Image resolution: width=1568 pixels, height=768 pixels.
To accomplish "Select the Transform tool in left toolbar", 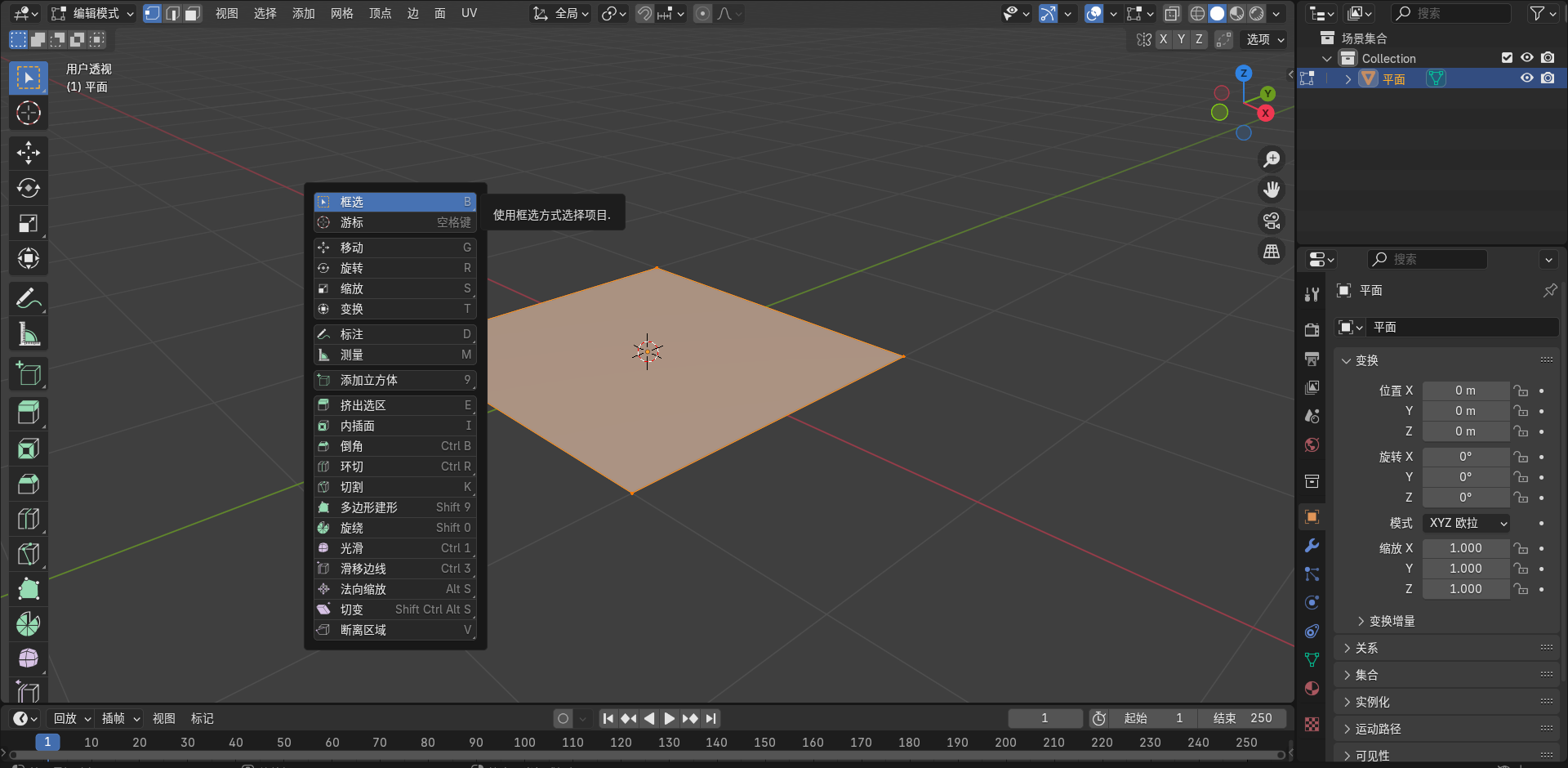I will (29, 258).
